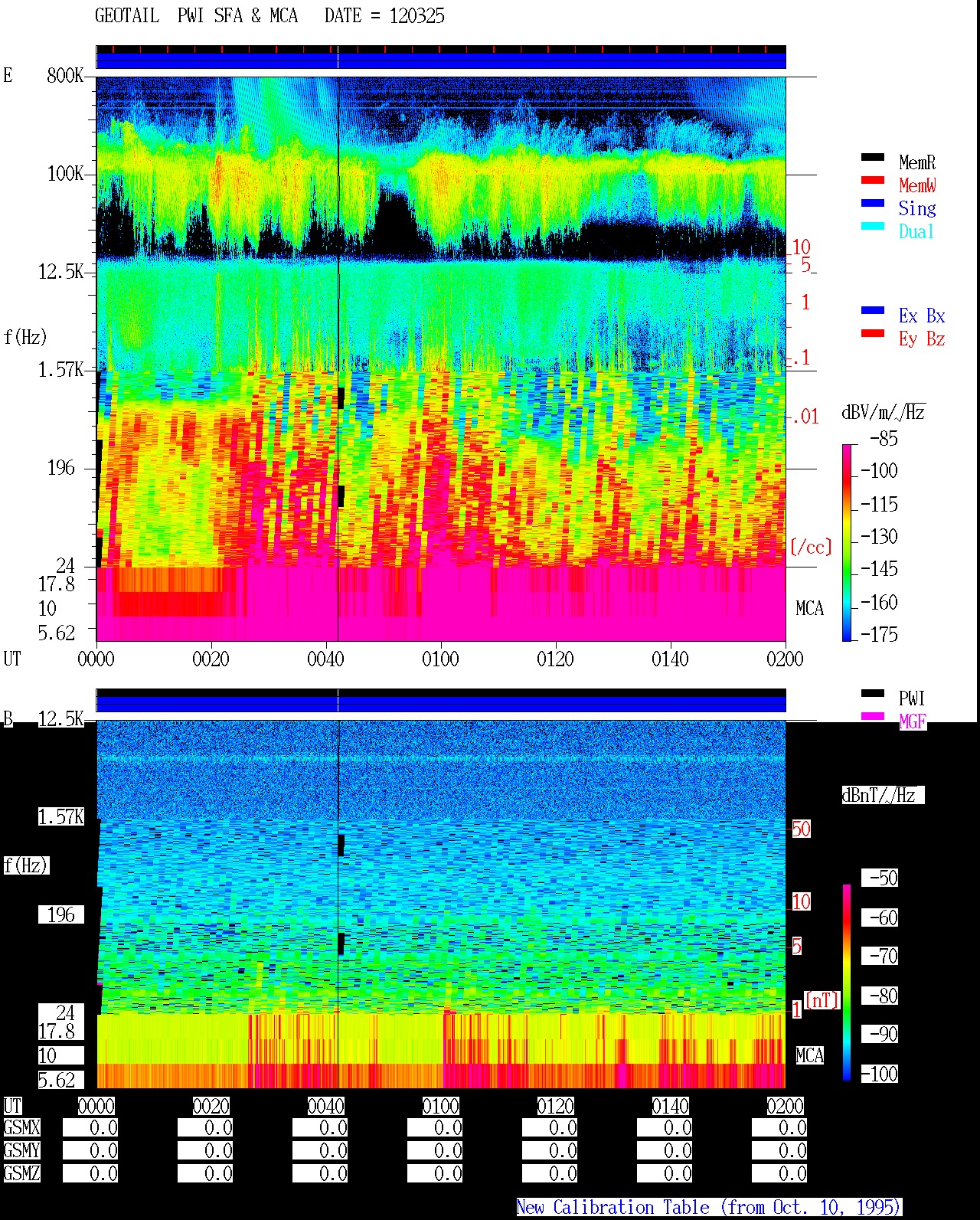Select the Ex Bx legend label
Image resolution: width=980 pixels, height=1220 pixels.
[922, 316]
